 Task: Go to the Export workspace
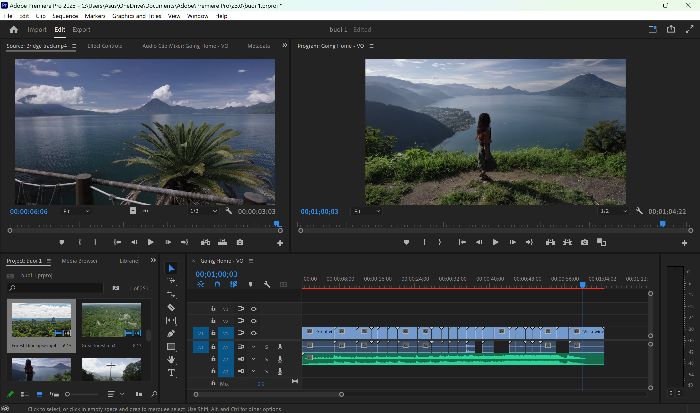81,29
